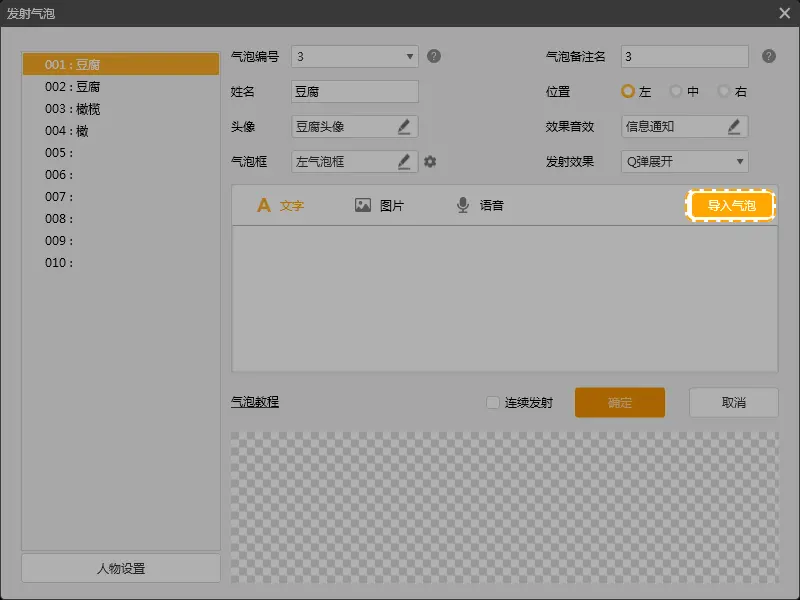
Task: Enable the 连续发射 checkbox
Action: [492, 402]
